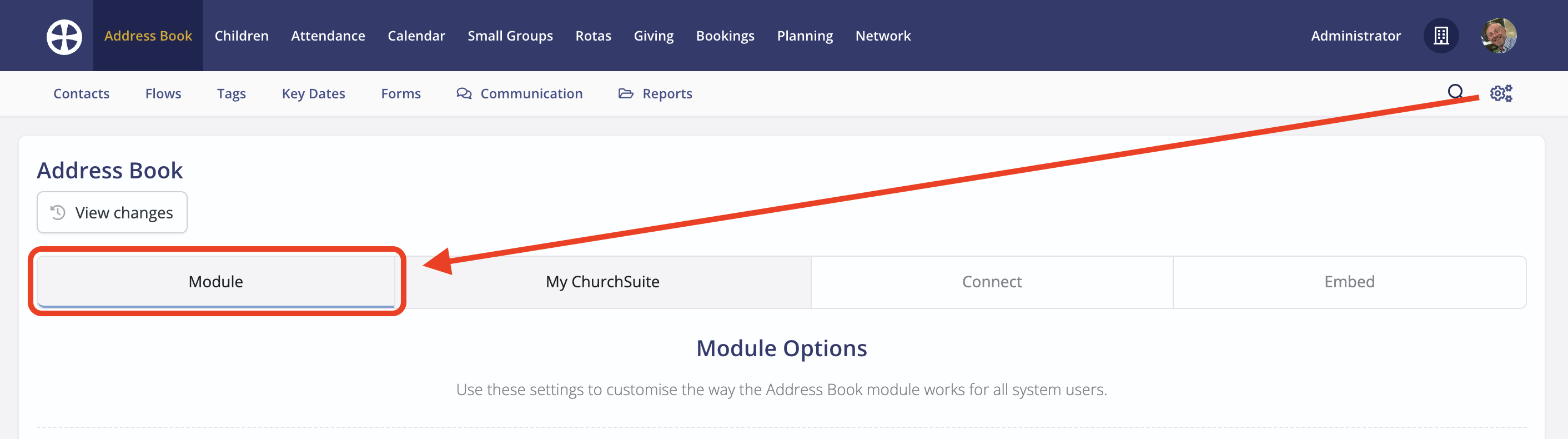Open the Planning module
Image resolution: width=1568 pixels, height=439 pixels.
[805, 36]
